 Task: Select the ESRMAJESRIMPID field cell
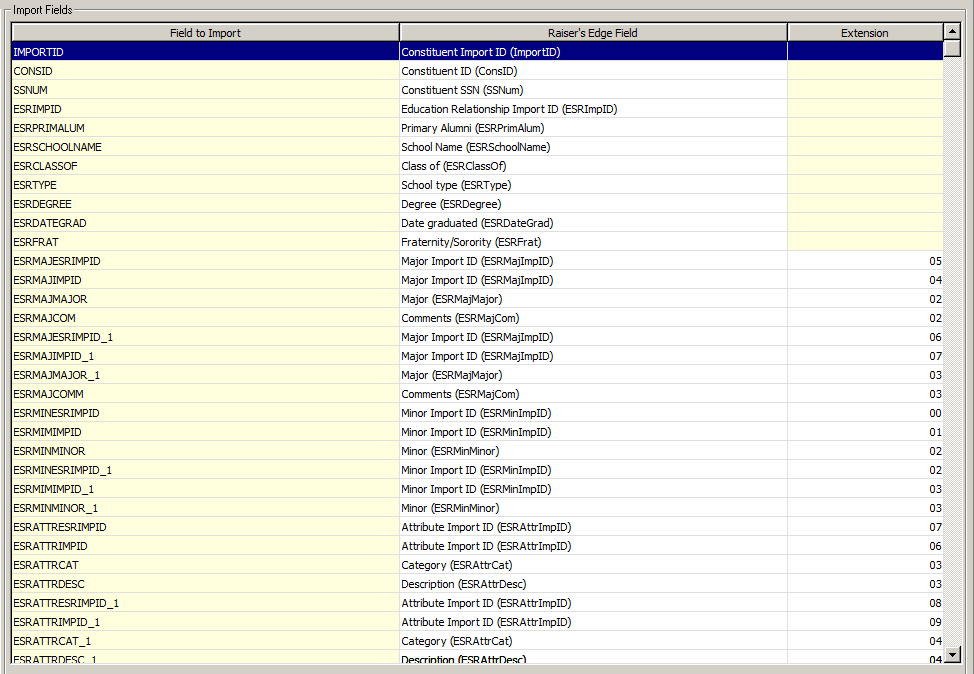[205, 261]
